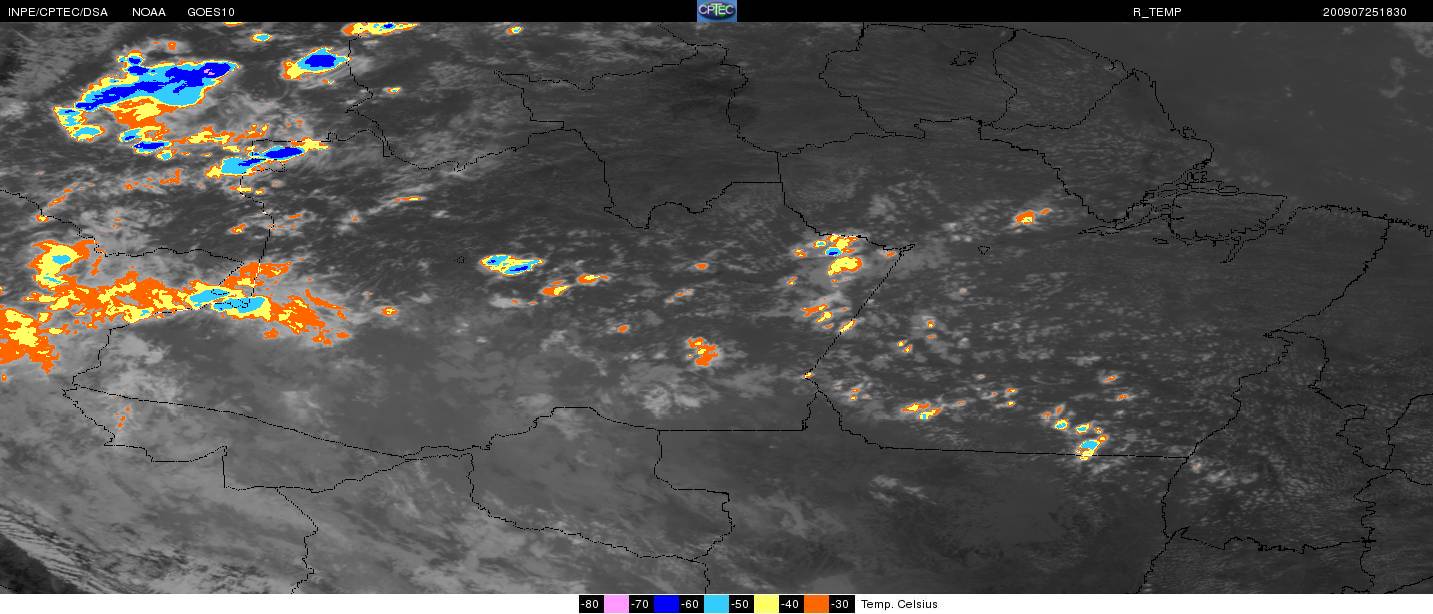Select the dark blue -70 to -60 swatch
Screen dimensions: 1433x614
point(665,604)
